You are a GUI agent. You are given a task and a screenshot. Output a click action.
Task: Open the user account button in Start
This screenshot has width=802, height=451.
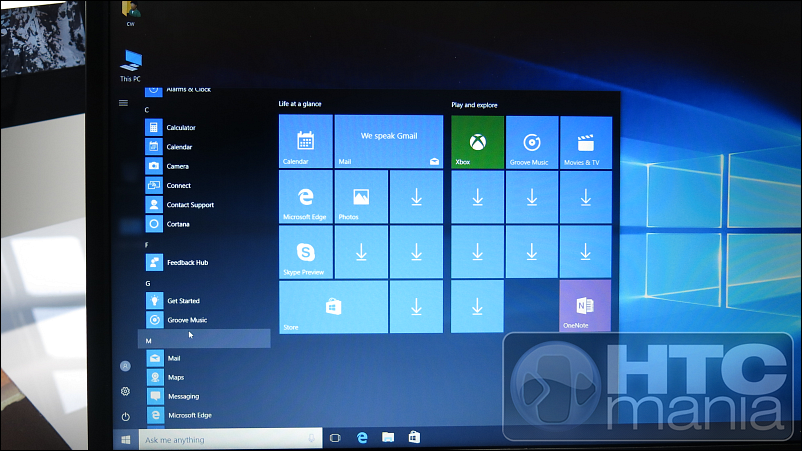pos(125,366)
